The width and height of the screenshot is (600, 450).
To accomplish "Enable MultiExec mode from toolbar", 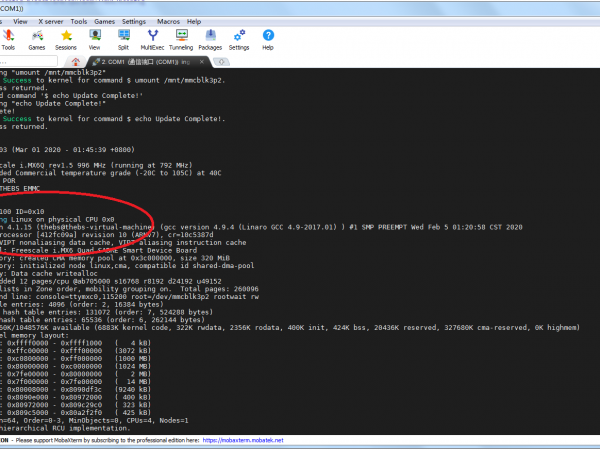I will (152, 37).
